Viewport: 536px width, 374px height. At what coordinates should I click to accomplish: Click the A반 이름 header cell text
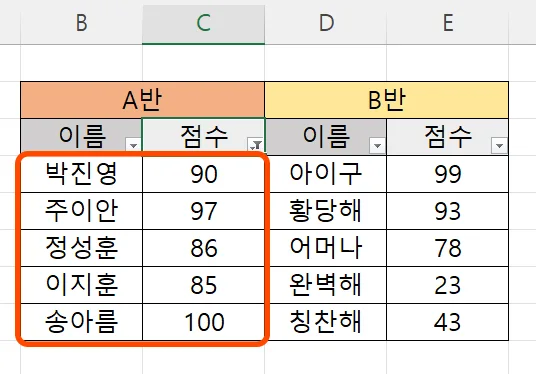point(82,136)
